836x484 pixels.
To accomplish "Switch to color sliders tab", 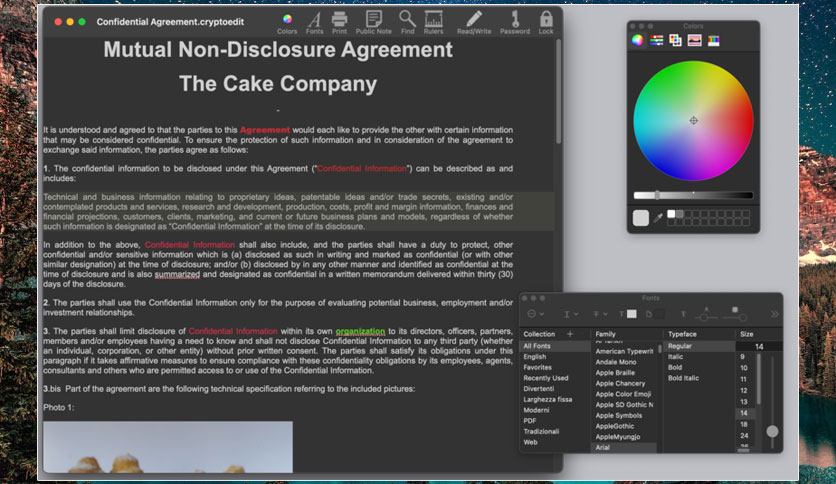I will 656,41.
